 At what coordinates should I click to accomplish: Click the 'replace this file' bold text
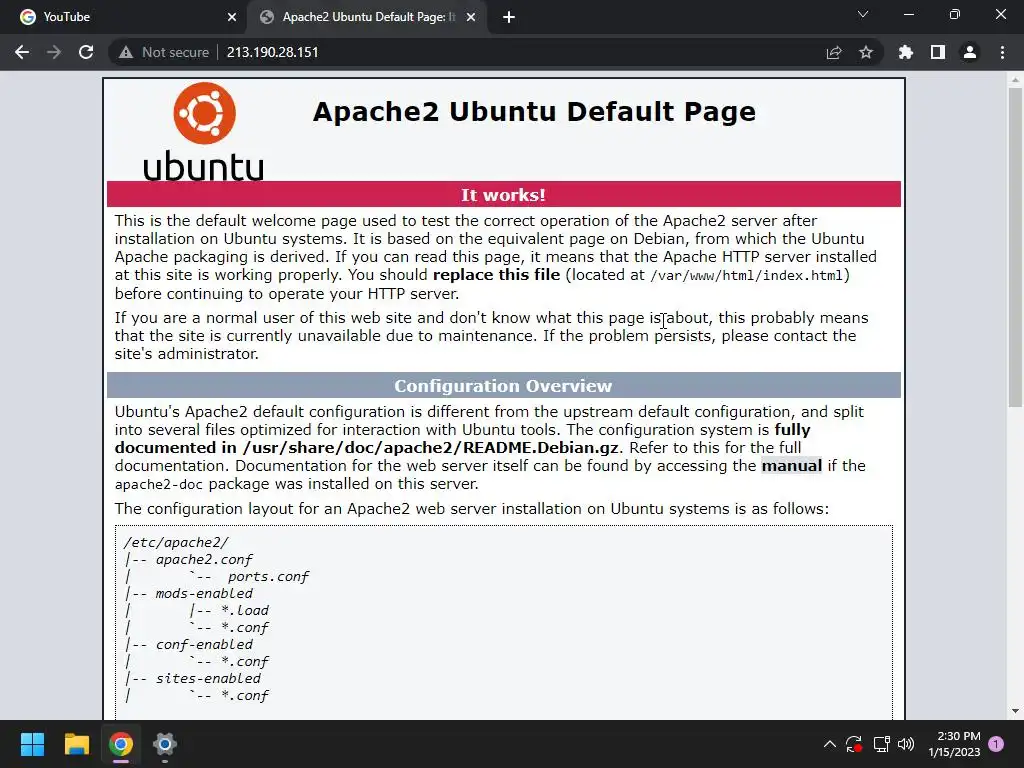pos(496,275)
